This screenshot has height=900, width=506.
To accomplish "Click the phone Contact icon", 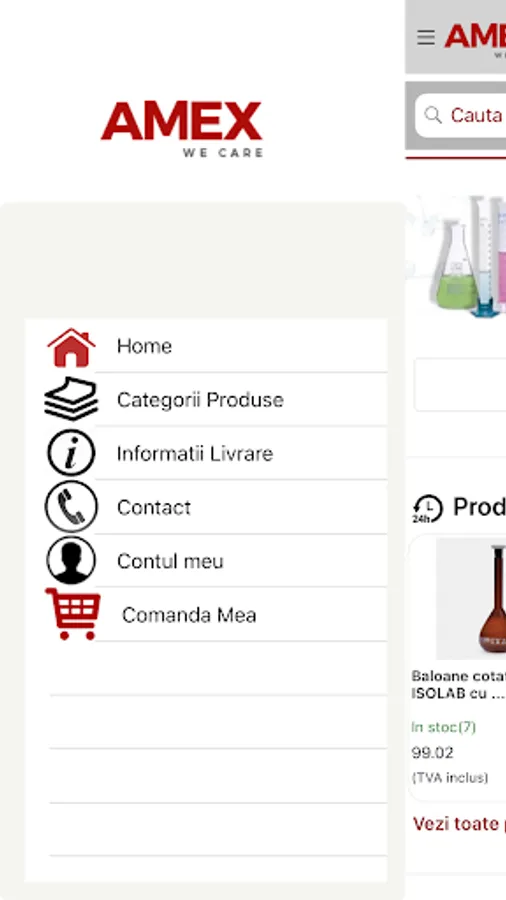I will tap(71, 507).
